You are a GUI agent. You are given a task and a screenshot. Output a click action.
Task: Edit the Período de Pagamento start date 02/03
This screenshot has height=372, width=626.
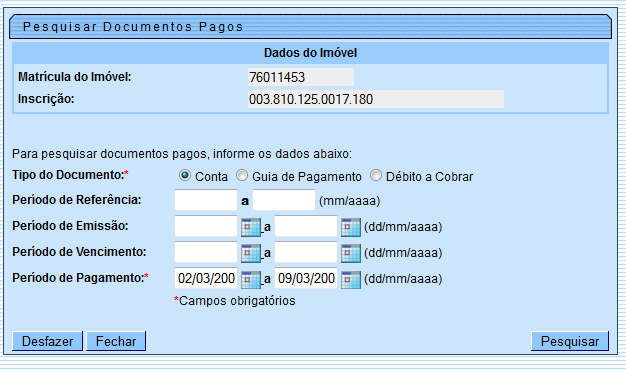pos(206,278)
